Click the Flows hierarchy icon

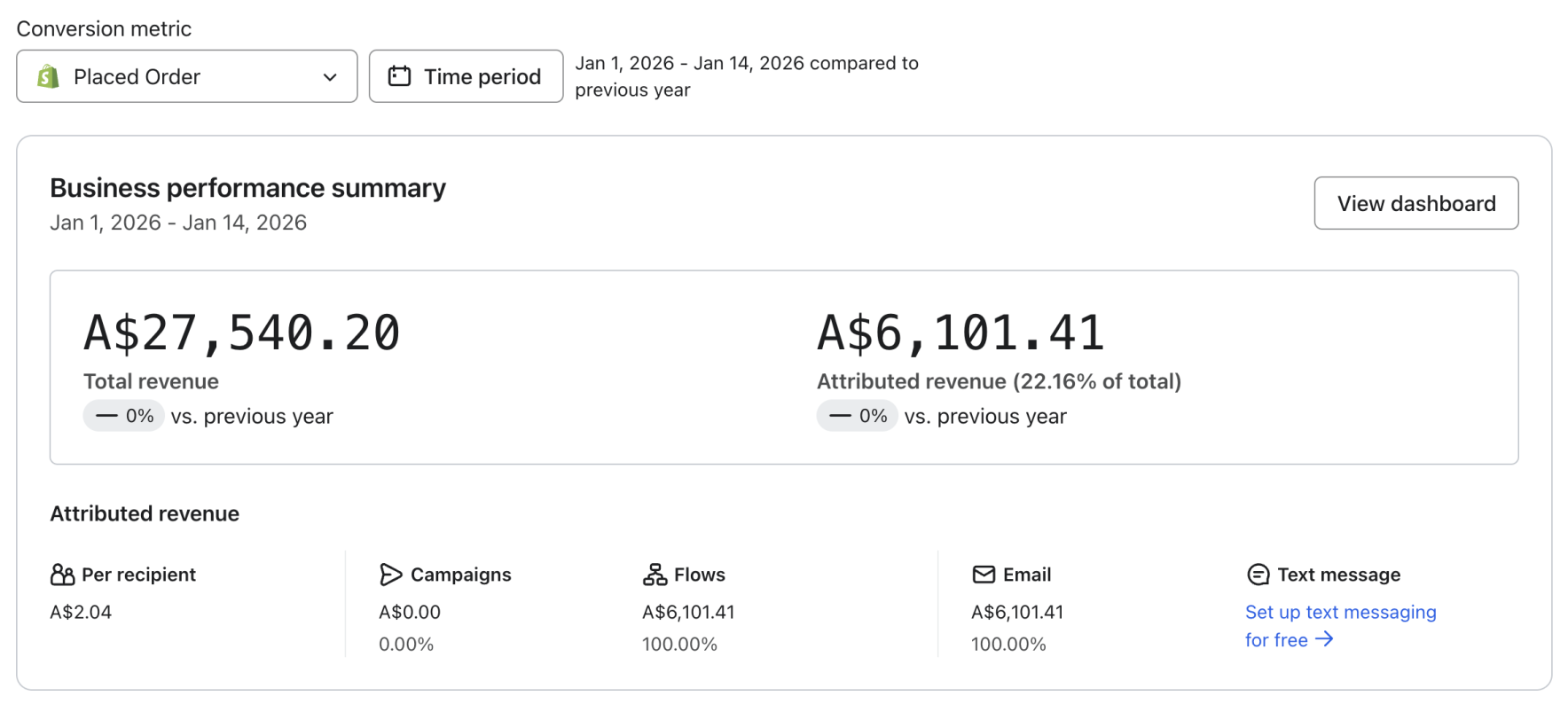click(655, 575)
